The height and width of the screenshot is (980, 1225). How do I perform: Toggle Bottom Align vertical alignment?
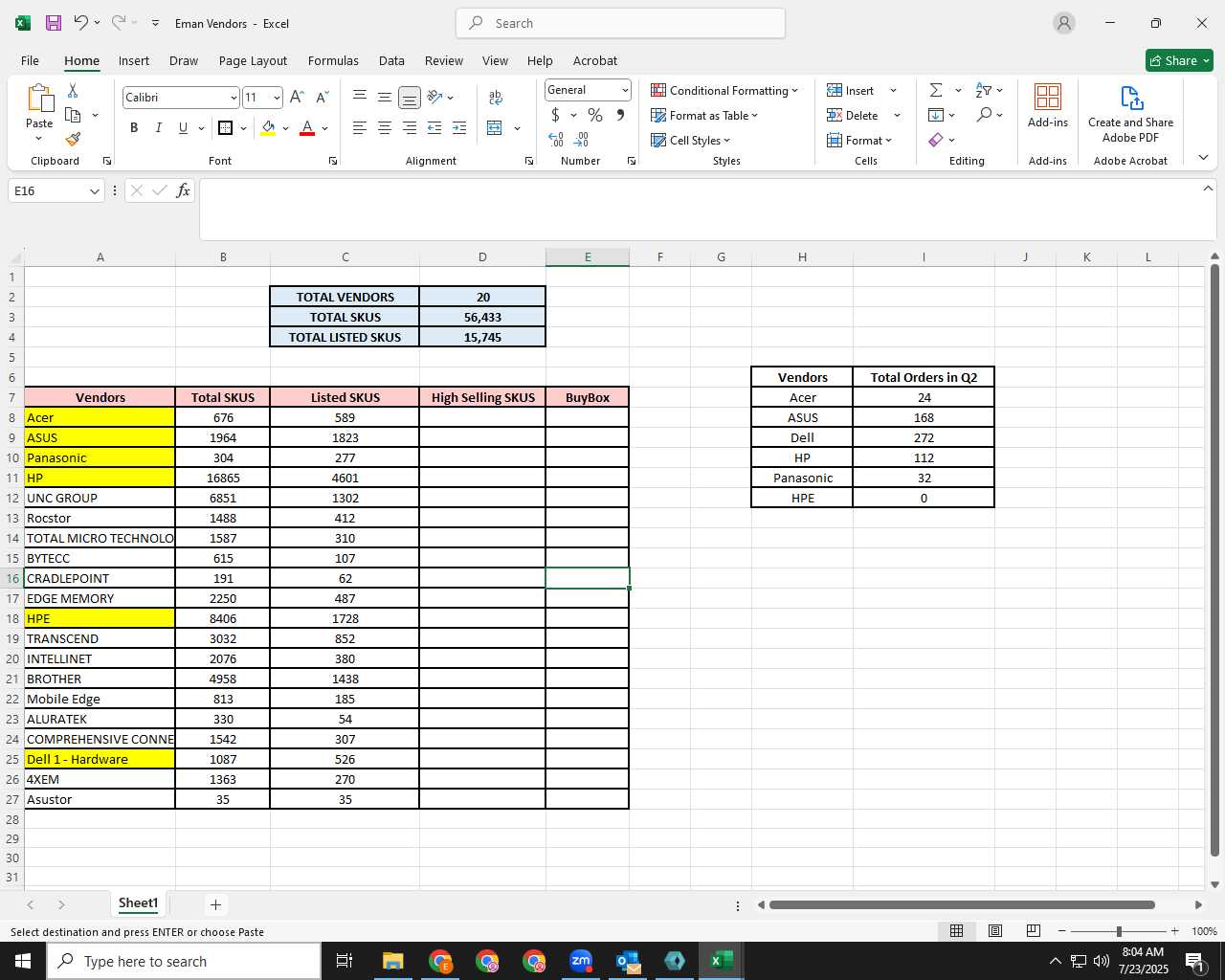click(x=409, y=97)
